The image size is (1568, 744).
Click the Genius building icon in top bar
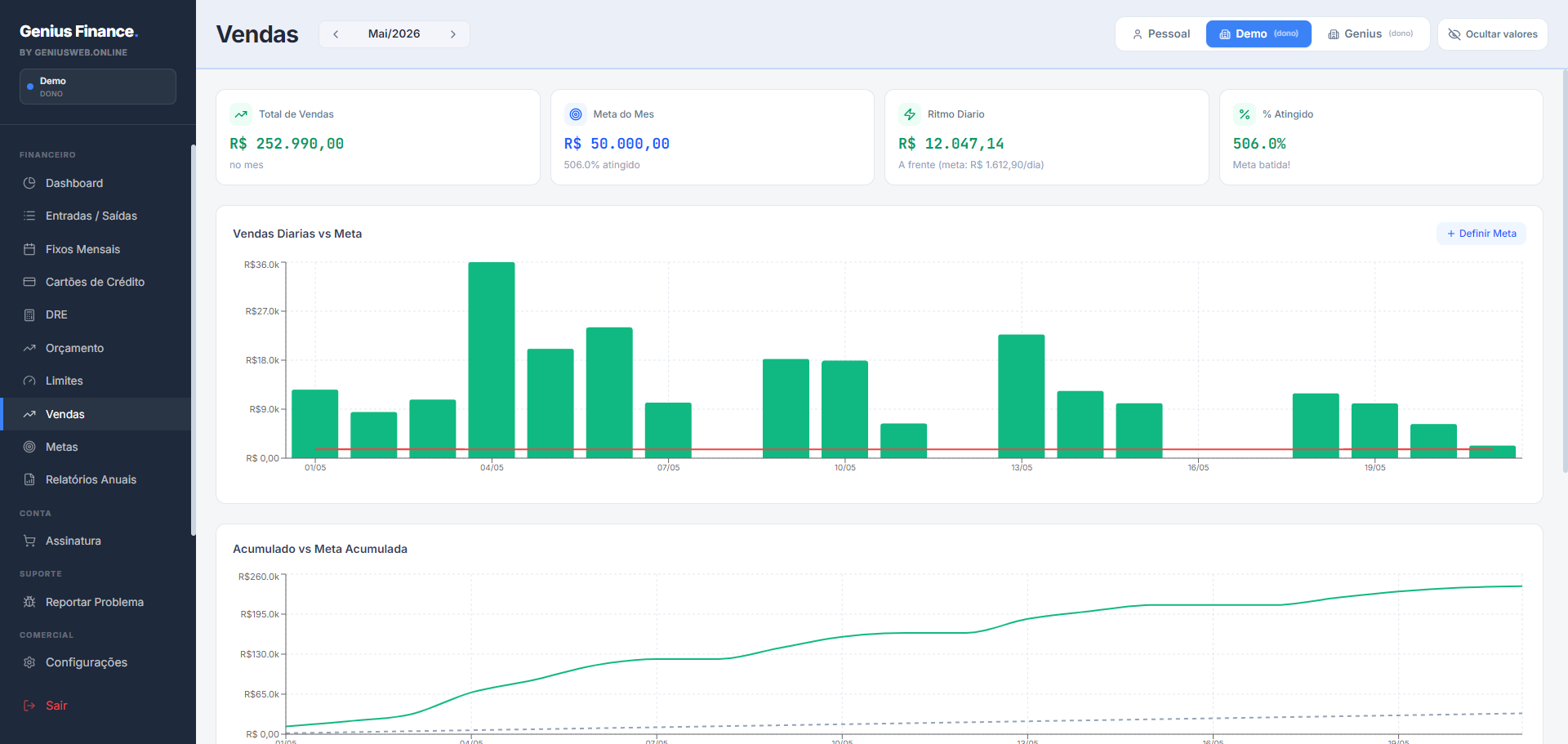pos(1334,34)
